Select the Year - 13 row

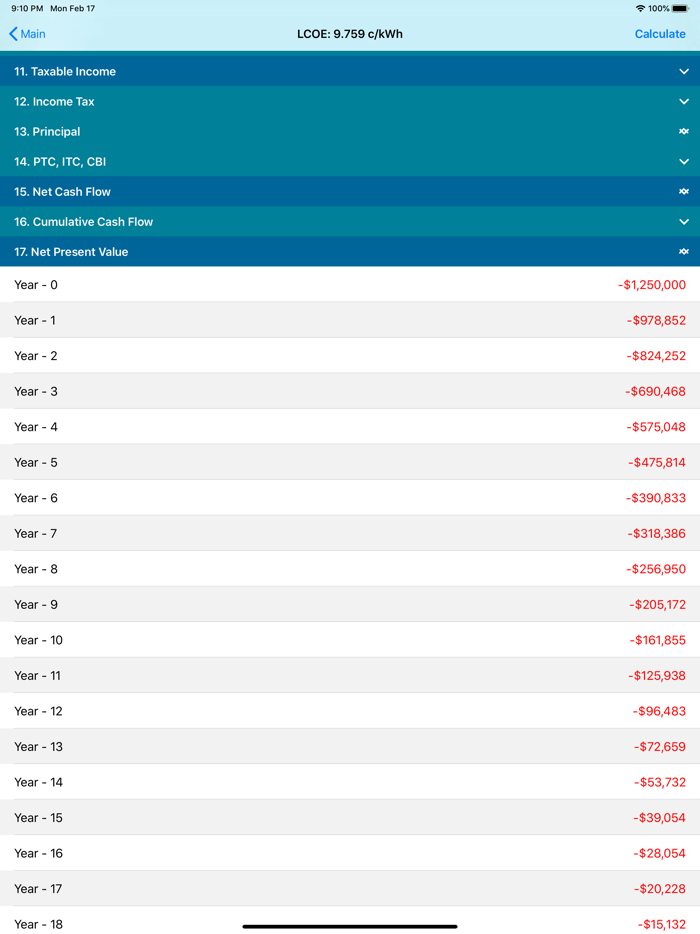350,746
